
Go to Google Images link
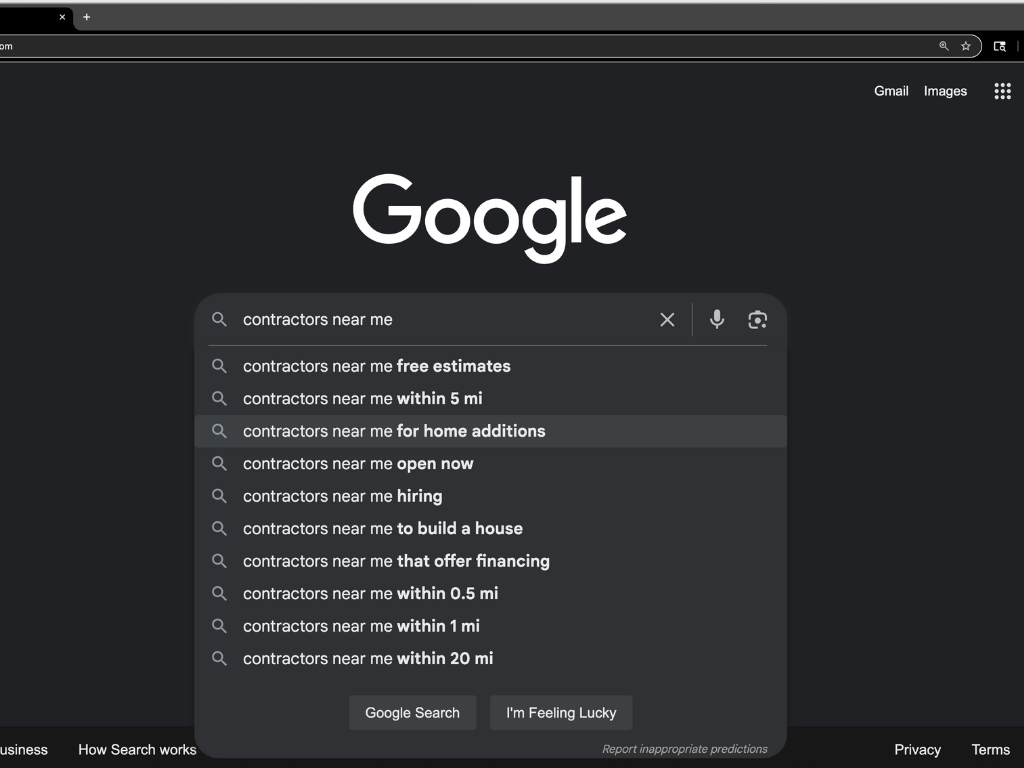945,91
